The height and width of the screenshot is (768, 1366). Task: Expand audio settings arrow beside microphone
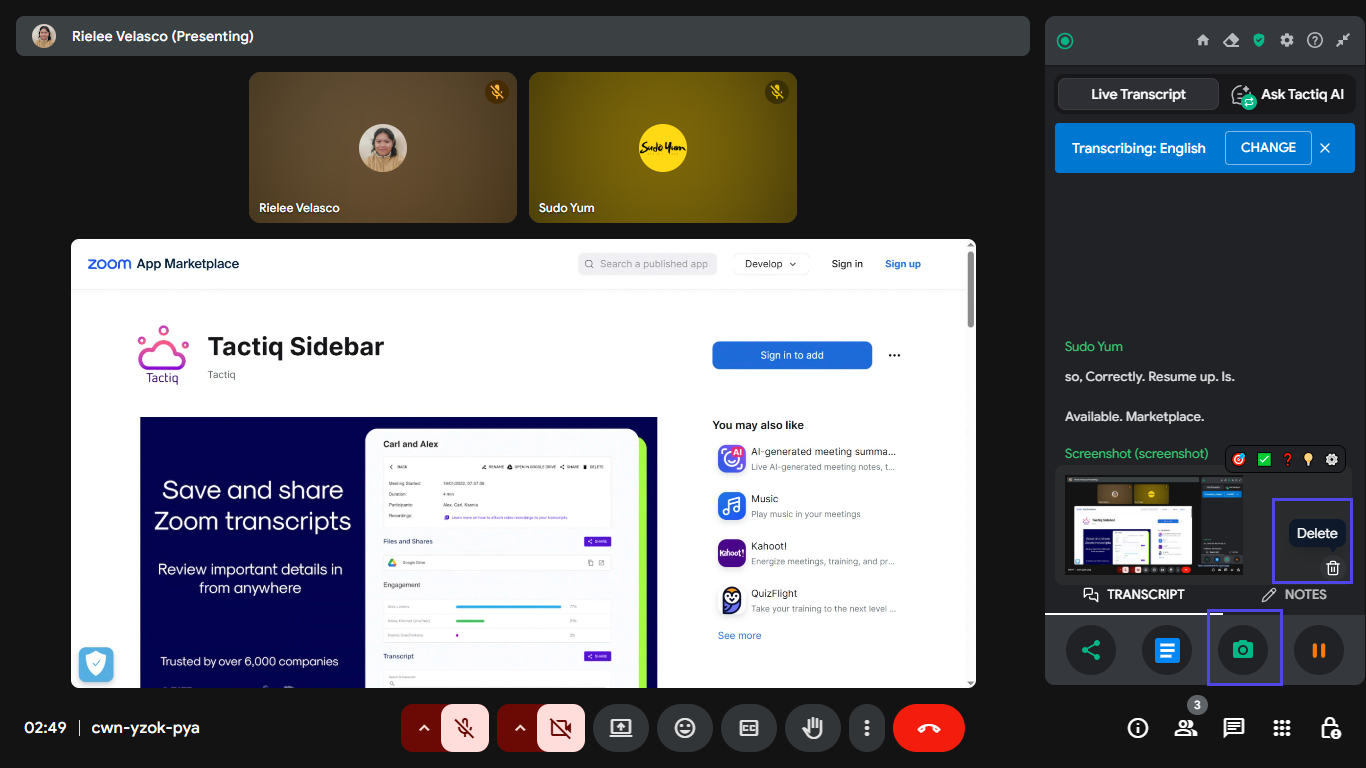coord(423,728)
